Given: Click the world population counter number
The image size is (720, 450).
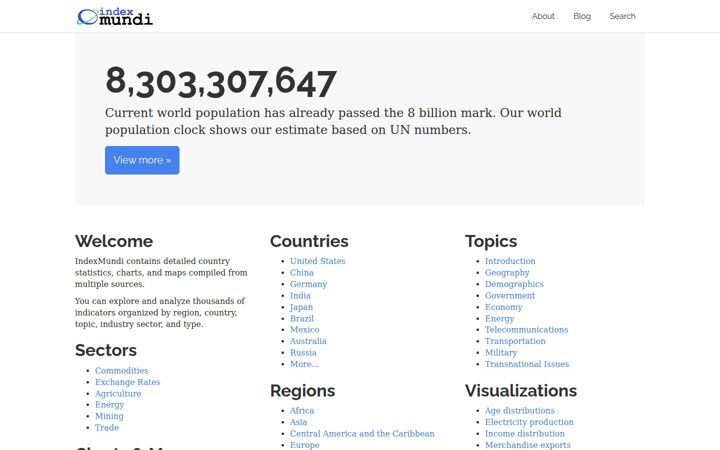Looking at the screenshot, I should (221, 82).
